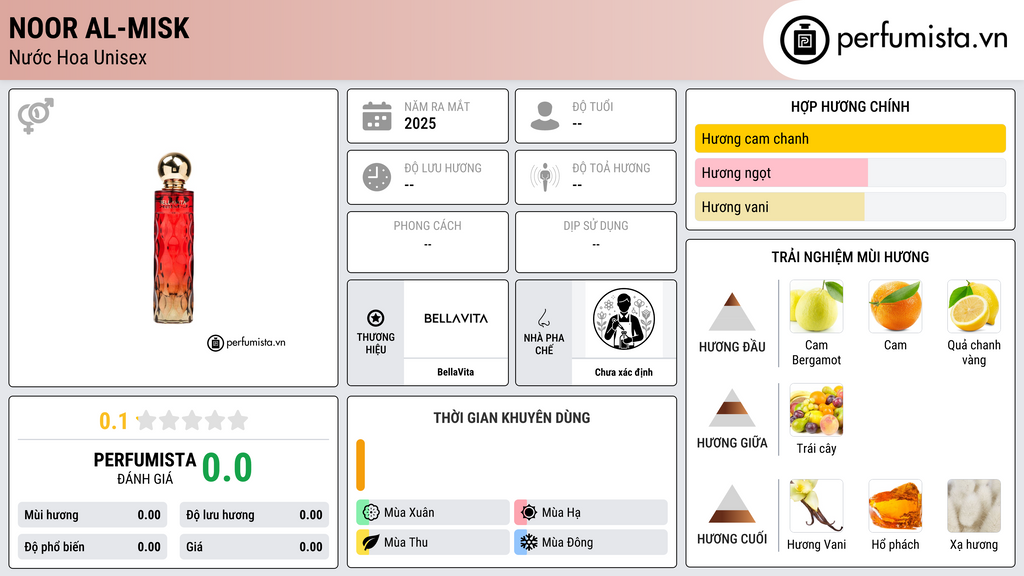The image size is (1024, 576).
Task: Click the Hương vani accord bar
Action: (x=850, y=207)
